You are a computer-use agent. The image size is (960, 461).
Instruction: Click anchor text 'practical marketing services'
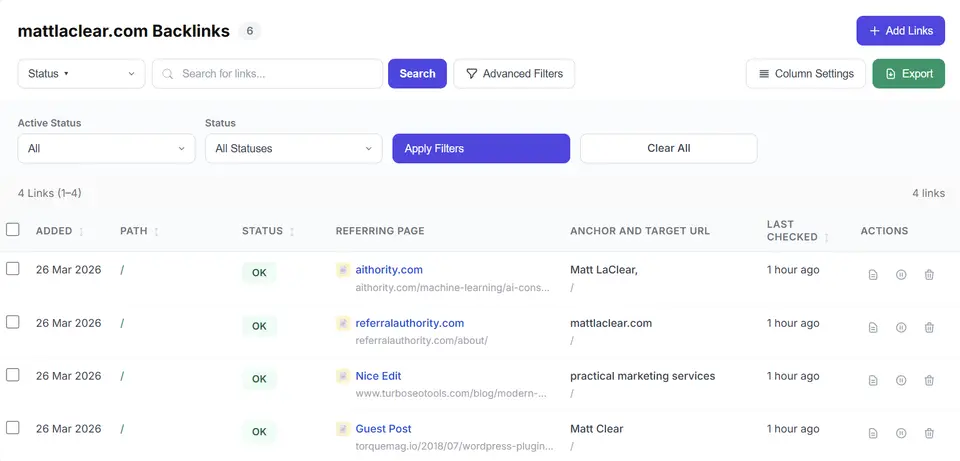click(642, 376)
